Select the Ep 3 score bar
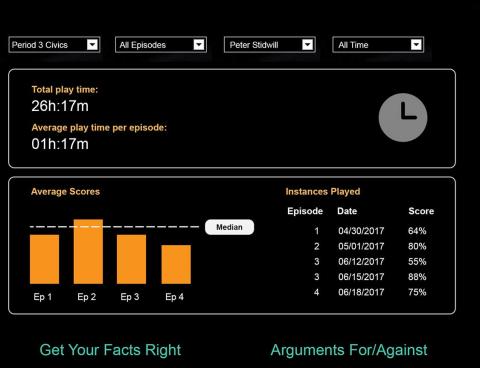Viewport: 480px width, 368px height. coord(131,259)
